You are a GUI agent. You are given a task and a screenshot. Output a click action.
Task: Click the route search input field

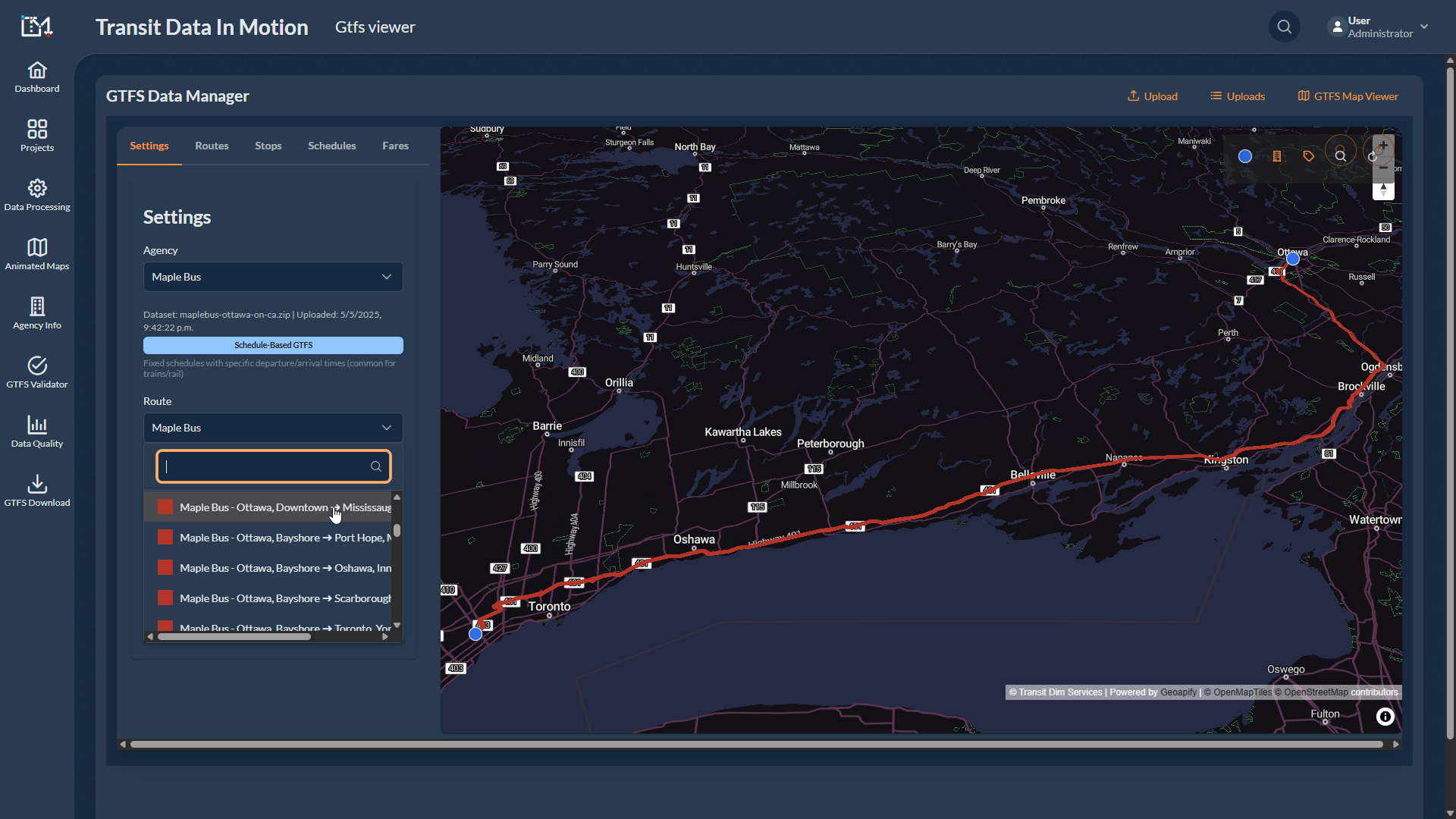point(265,466)
